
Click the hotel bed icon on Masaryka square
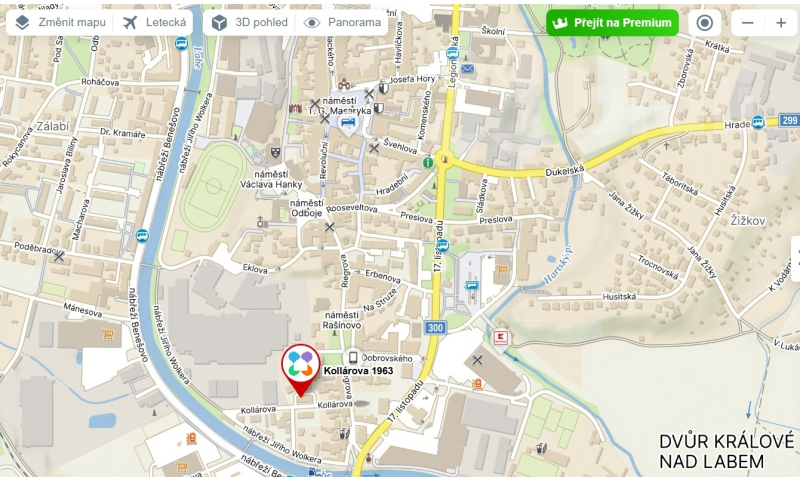pyautogui.click(x=348, y=123)
